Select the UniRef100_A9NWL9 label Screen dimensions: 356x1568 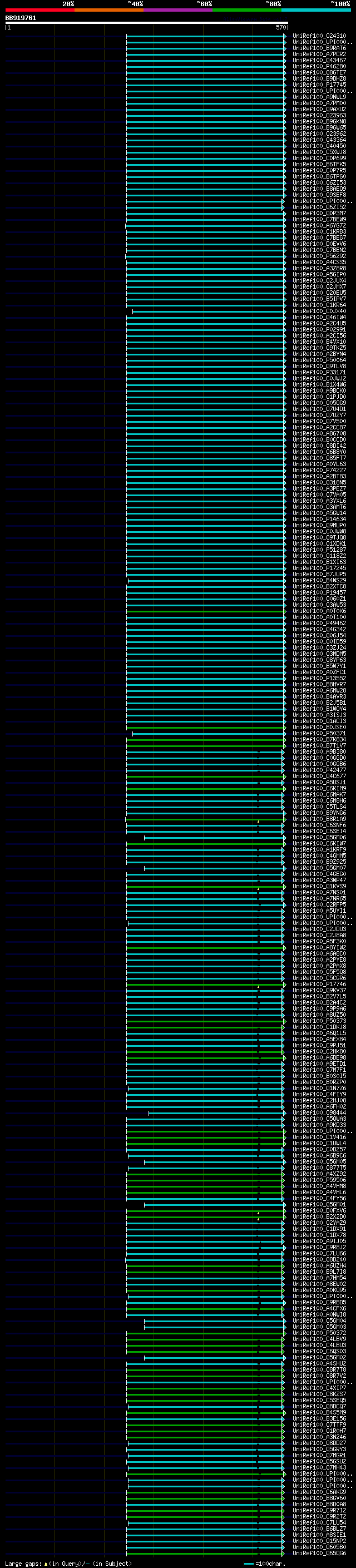point(319,97)
